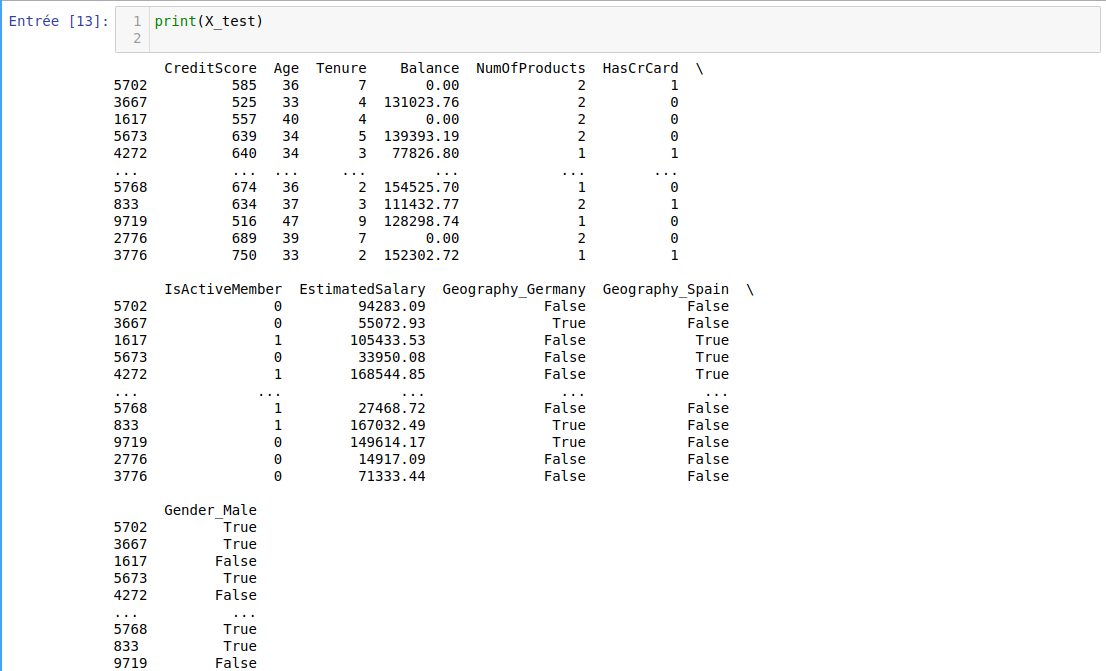Click the HasCrCard column header

640,68
